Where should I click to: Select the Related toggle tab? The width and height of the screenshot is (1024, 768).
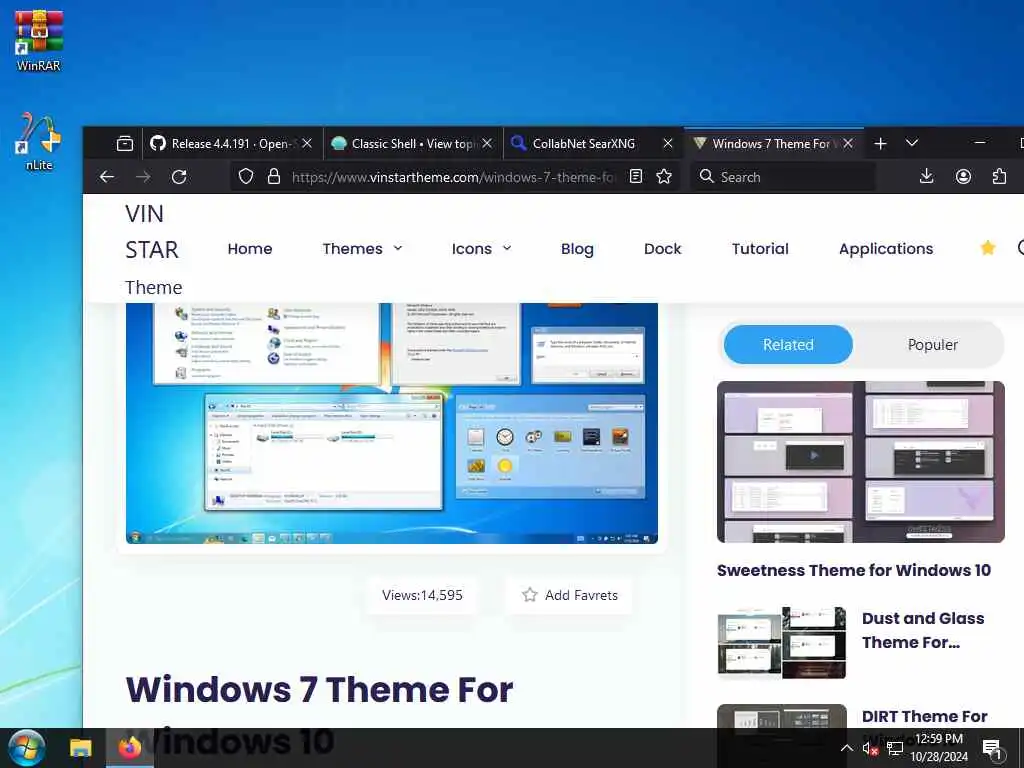788,345
